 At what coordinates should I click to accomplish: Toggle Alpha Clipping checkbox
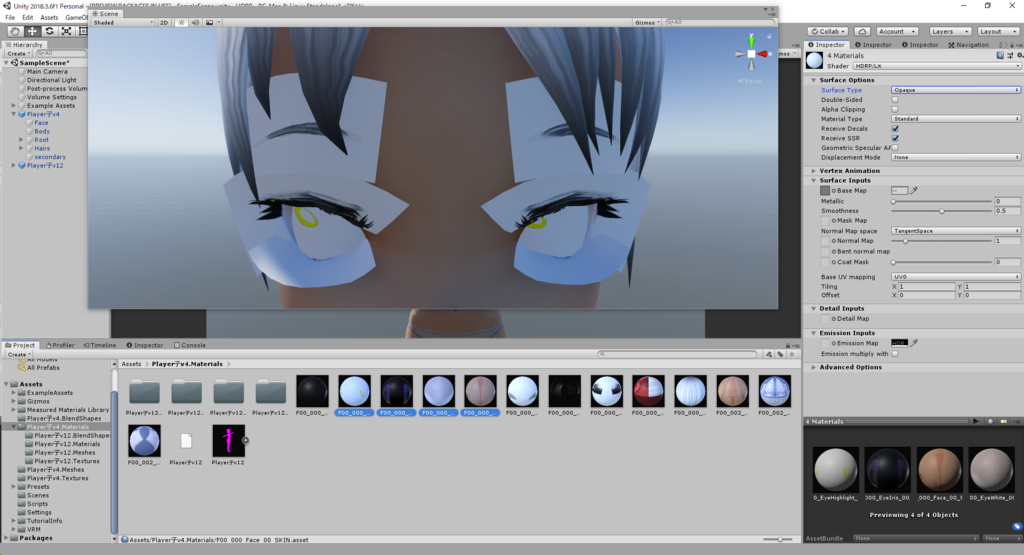coord(895,110)
